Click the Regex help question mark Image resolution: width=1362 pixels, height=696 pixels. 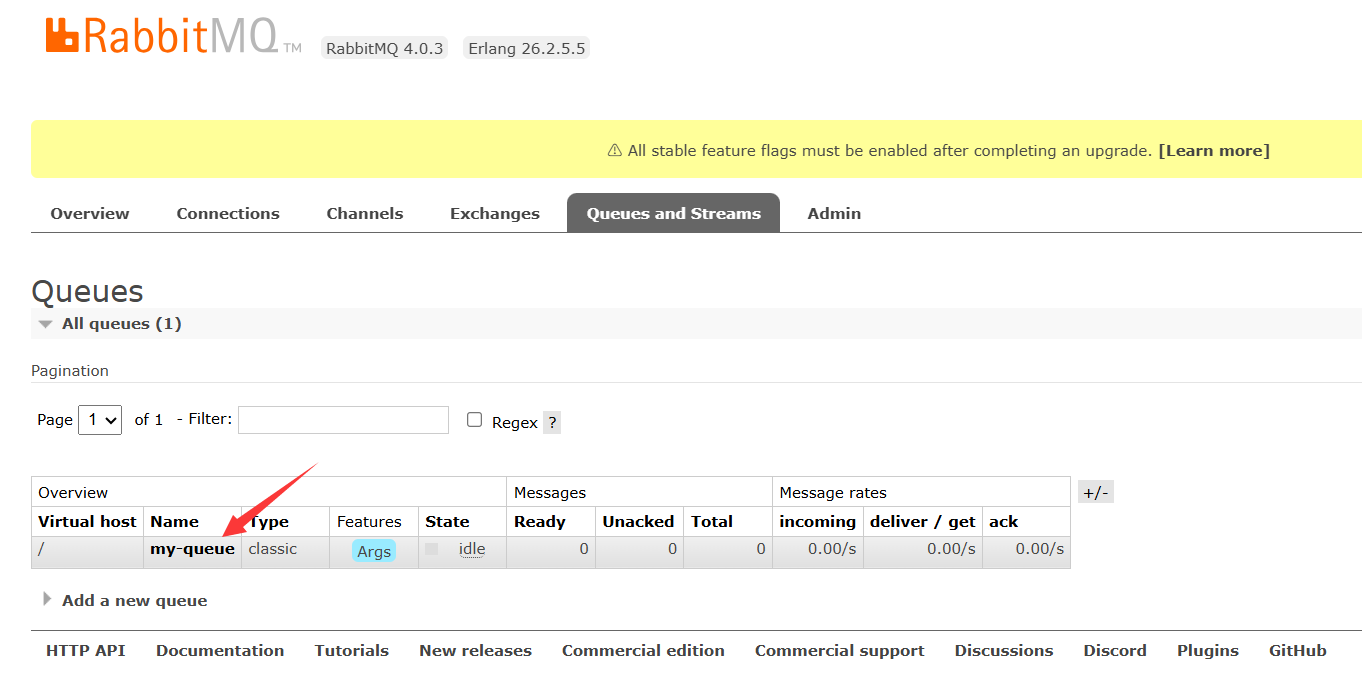point(552,422)
